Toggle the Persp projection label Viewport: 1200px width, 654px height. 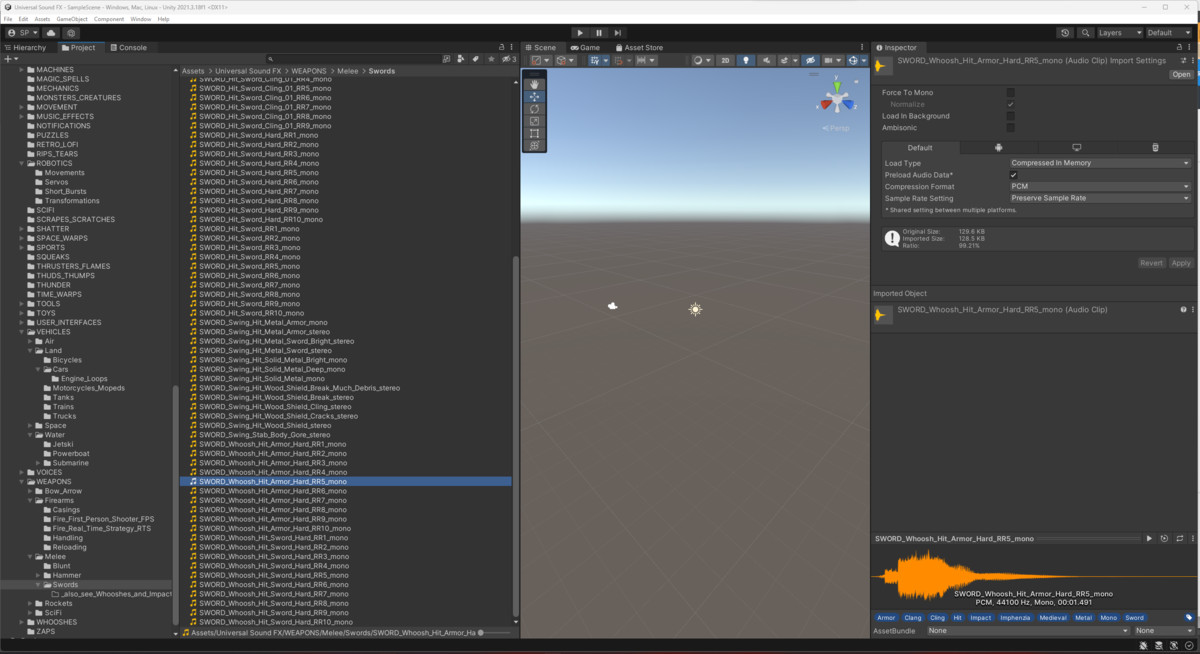[838, 128]
